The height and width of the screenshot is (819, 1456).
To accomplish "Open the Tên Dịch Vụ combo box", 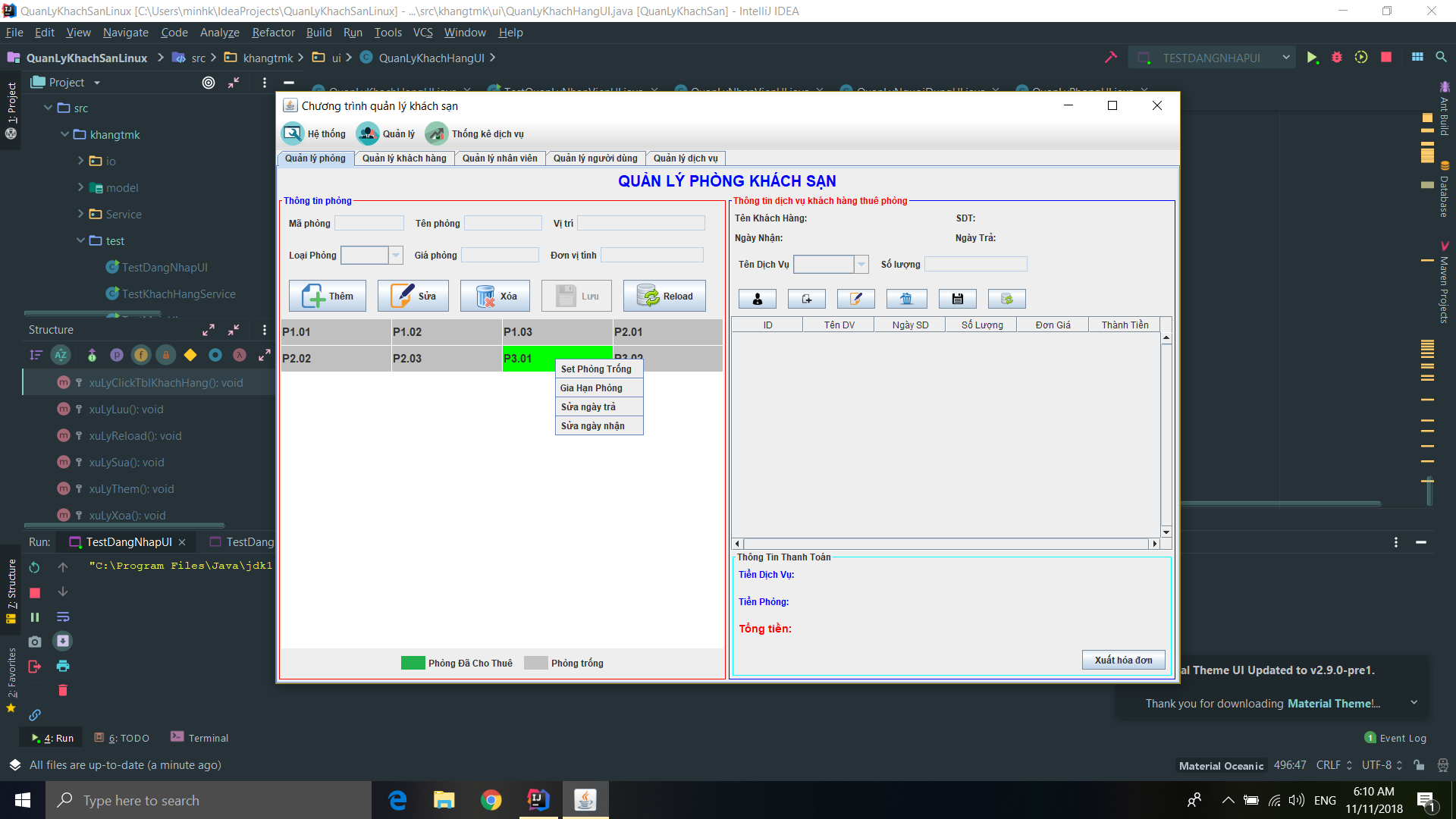I will click(x=860, y=264).
